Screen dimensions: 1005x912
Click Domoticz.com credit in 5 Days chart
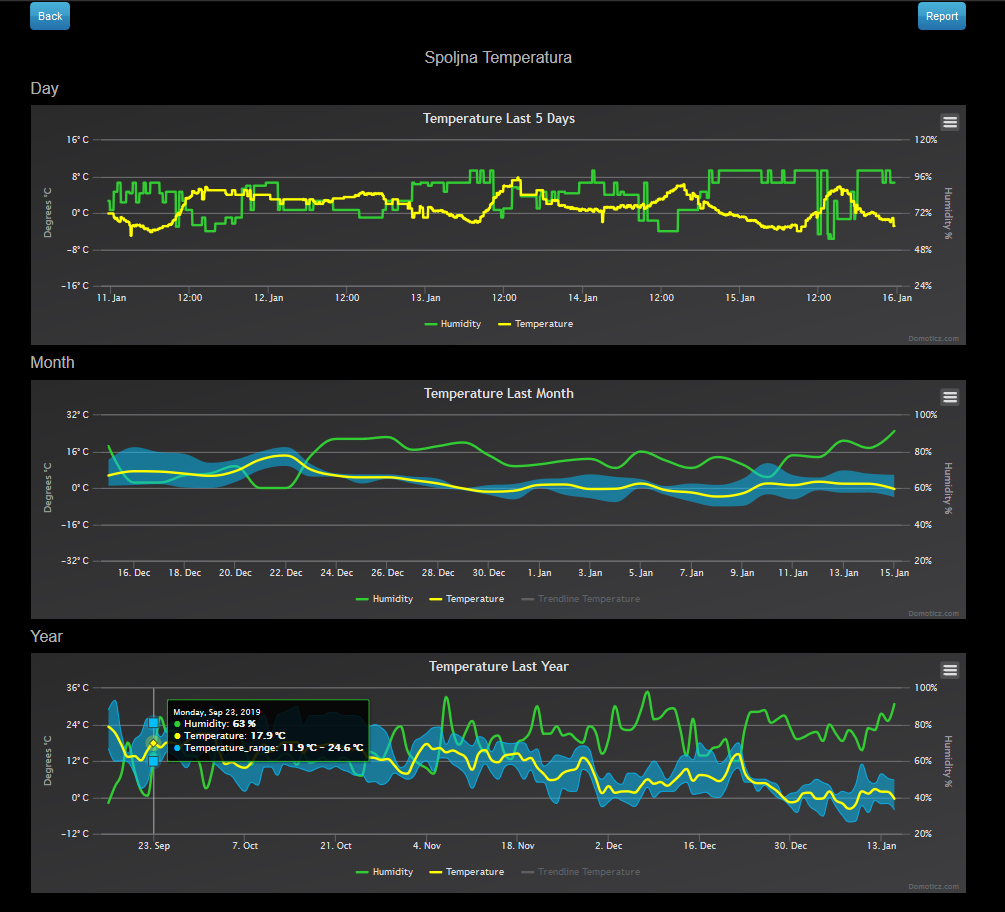[x=934, y=339]
